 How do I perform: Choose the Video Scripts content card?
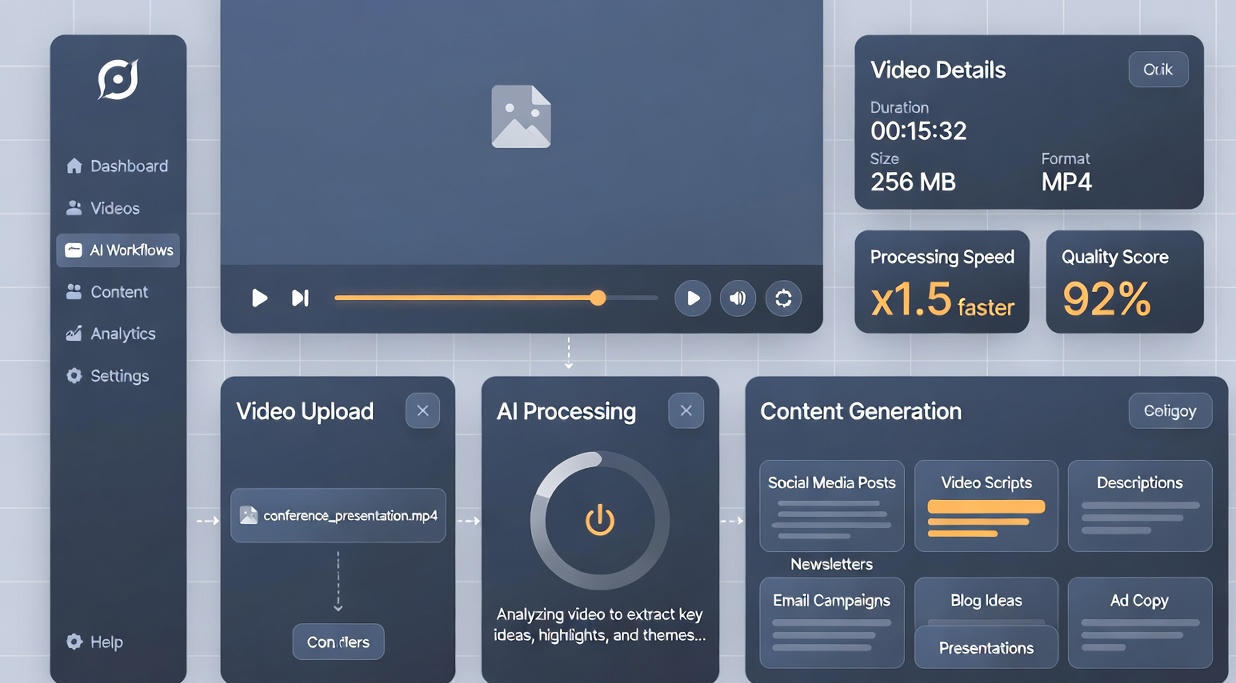(986, 506)
